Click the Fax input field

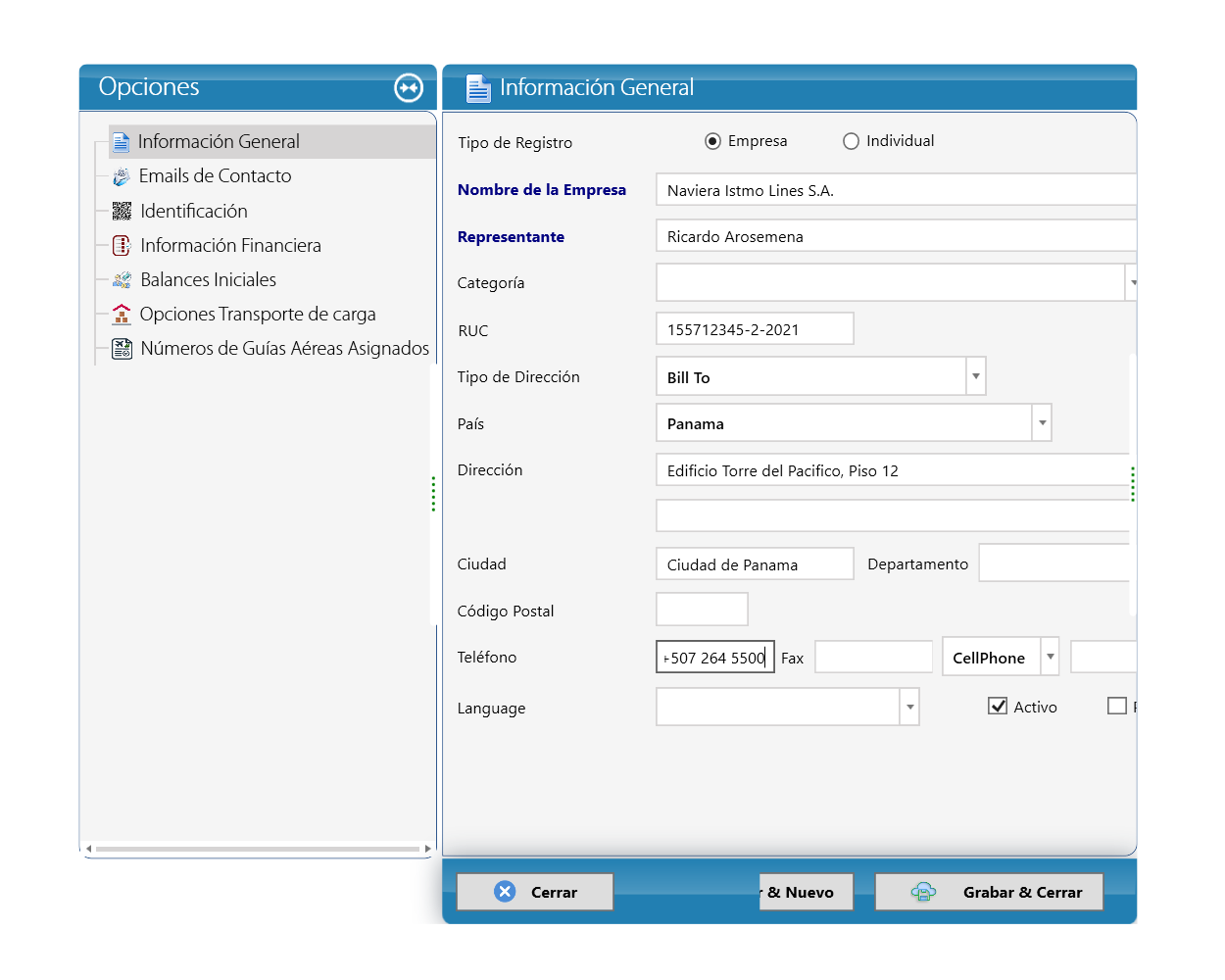873,657
